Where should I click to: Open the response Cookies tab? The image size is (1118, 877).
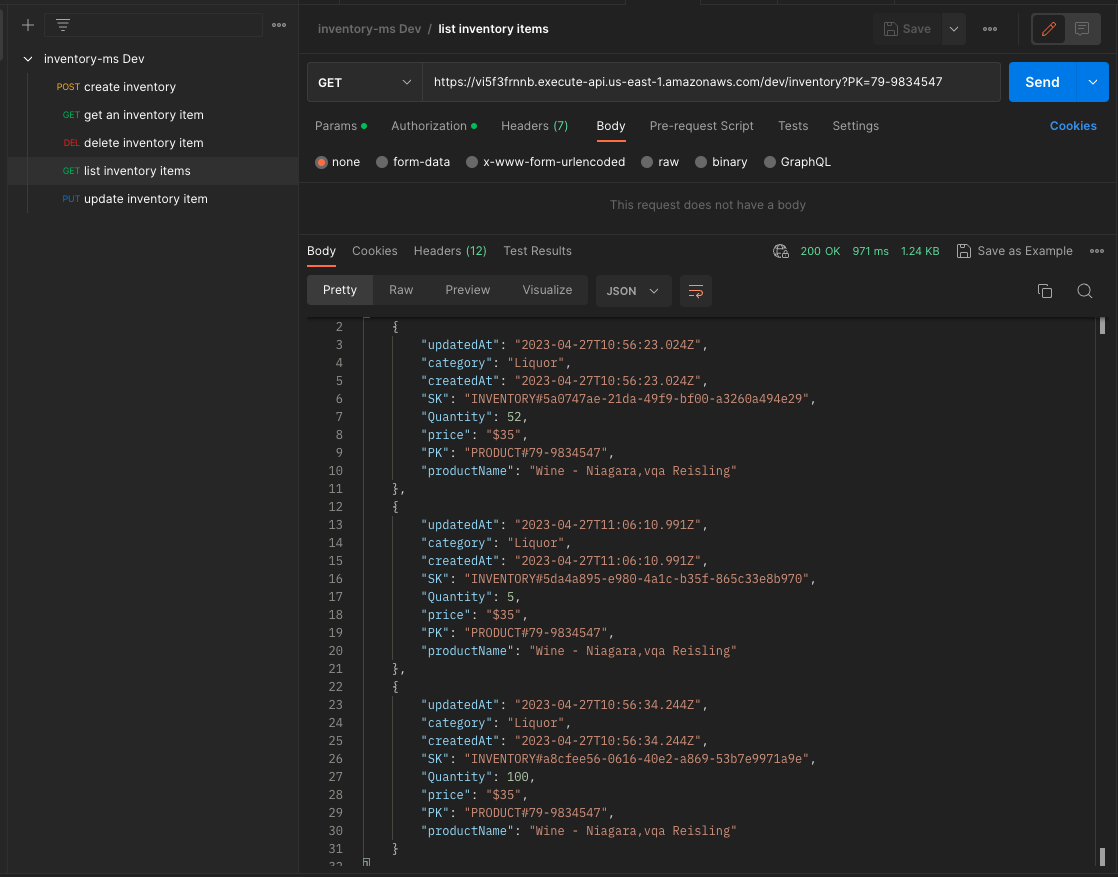pos(374,251)
